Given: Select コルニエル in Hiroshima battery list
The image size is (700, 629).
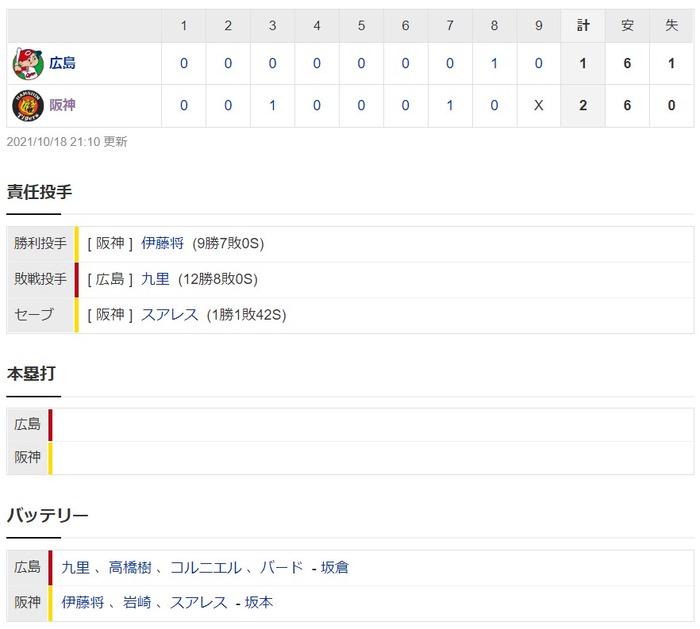Looking at the screenshot, I should click(206, 568).
